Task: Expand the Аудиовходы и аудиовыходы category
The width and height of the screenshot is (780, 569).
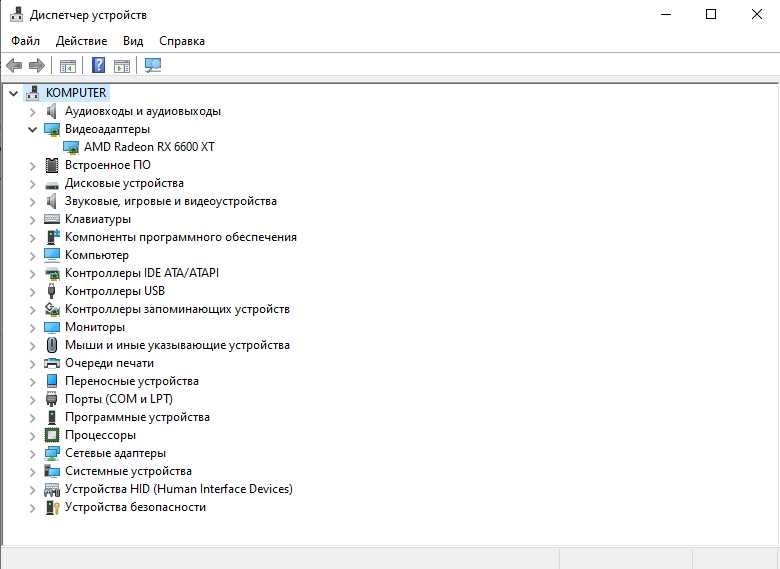Action: click(33, 111)
